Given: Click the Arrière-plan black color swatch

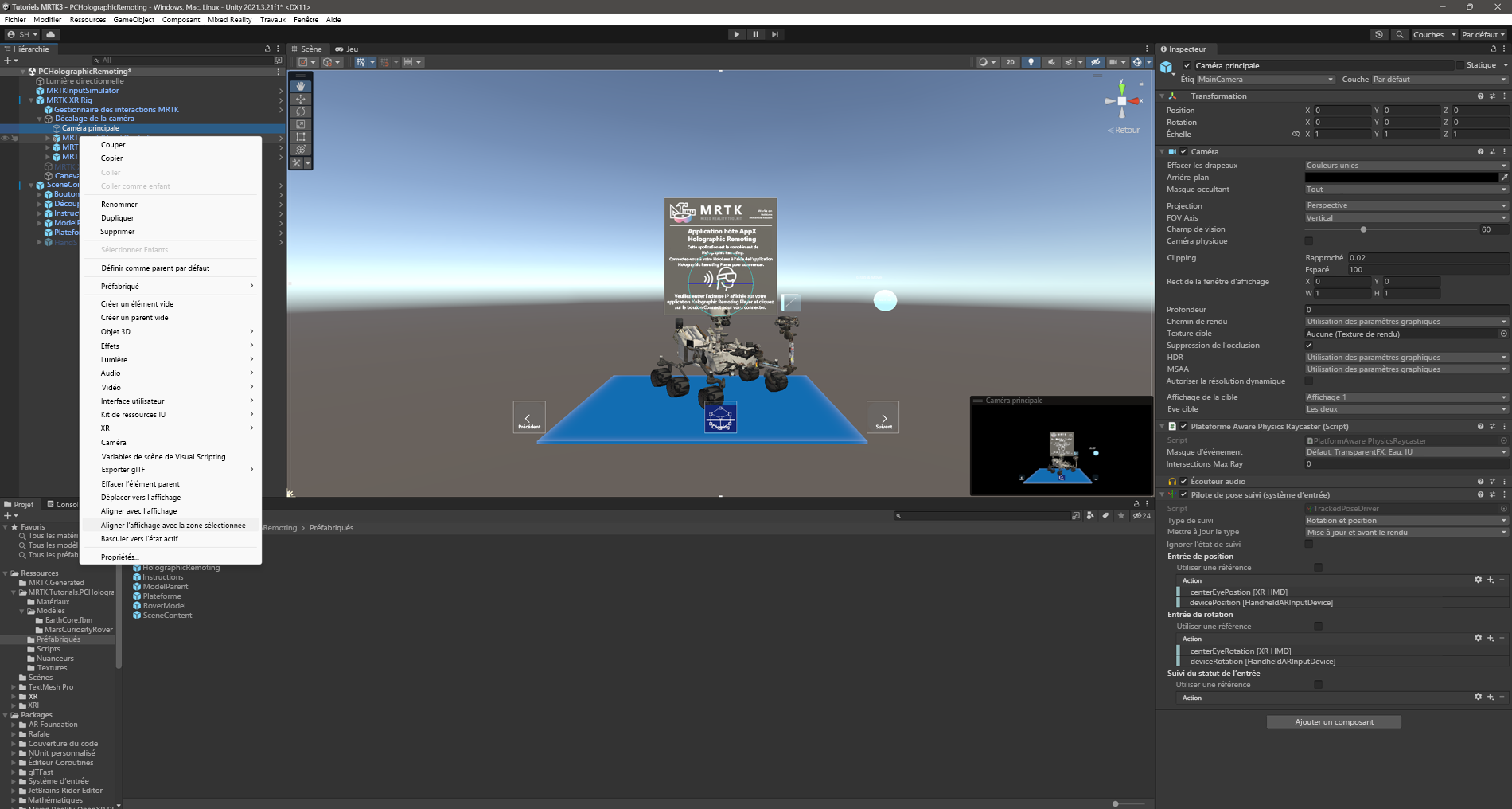Looking at the screenshot, I should point(1401,178).
